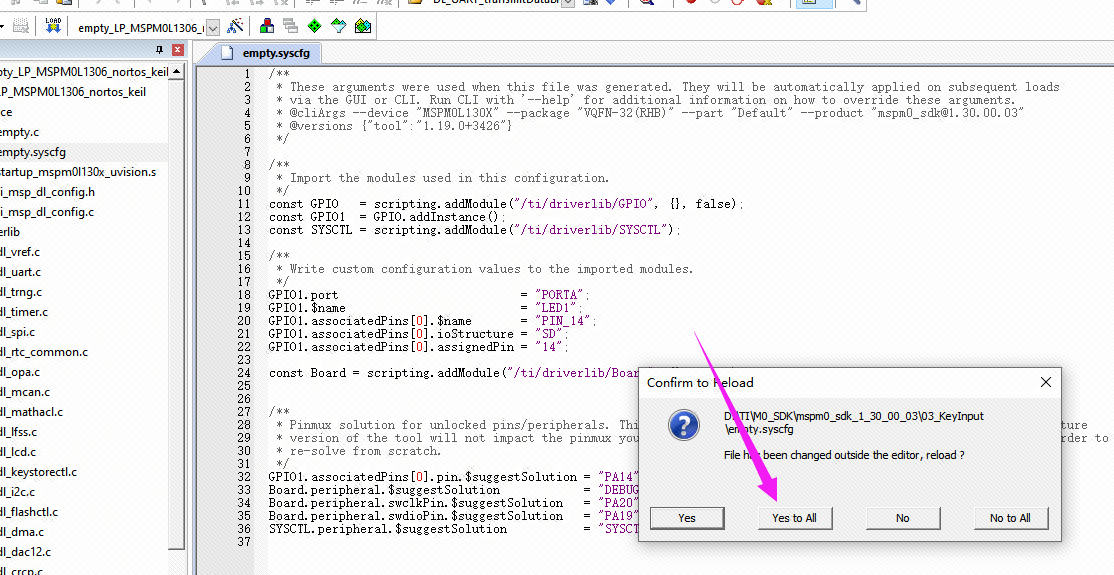Click 'const SYSCTL = scripting.addModule' code line
This screenshot has height=575, width=1114.
475,230
